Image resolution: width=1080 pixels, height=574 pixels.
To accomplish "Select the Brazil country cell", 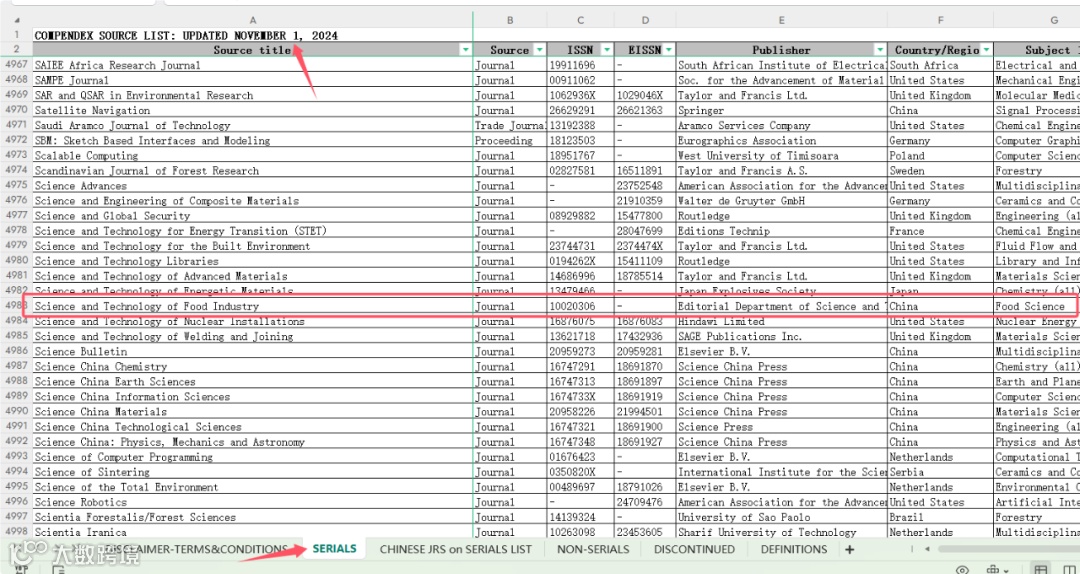I will click(x=940, y=517).
